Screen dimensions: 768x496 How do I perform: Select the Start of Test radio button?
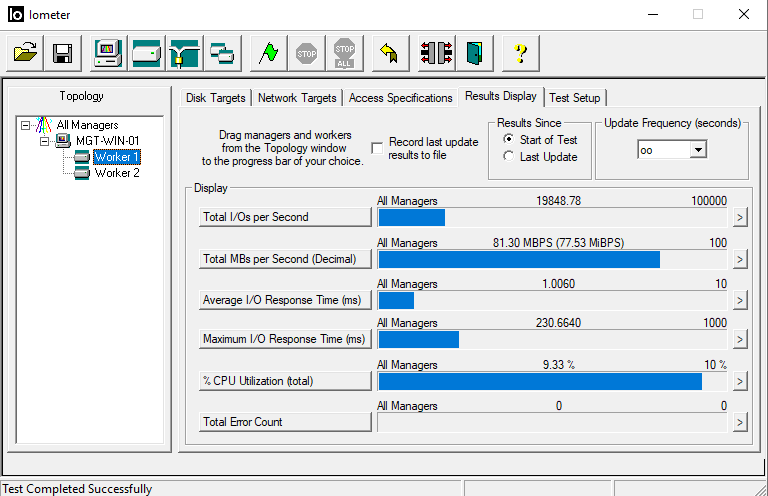pyautogui.click(x=509, y=140)
